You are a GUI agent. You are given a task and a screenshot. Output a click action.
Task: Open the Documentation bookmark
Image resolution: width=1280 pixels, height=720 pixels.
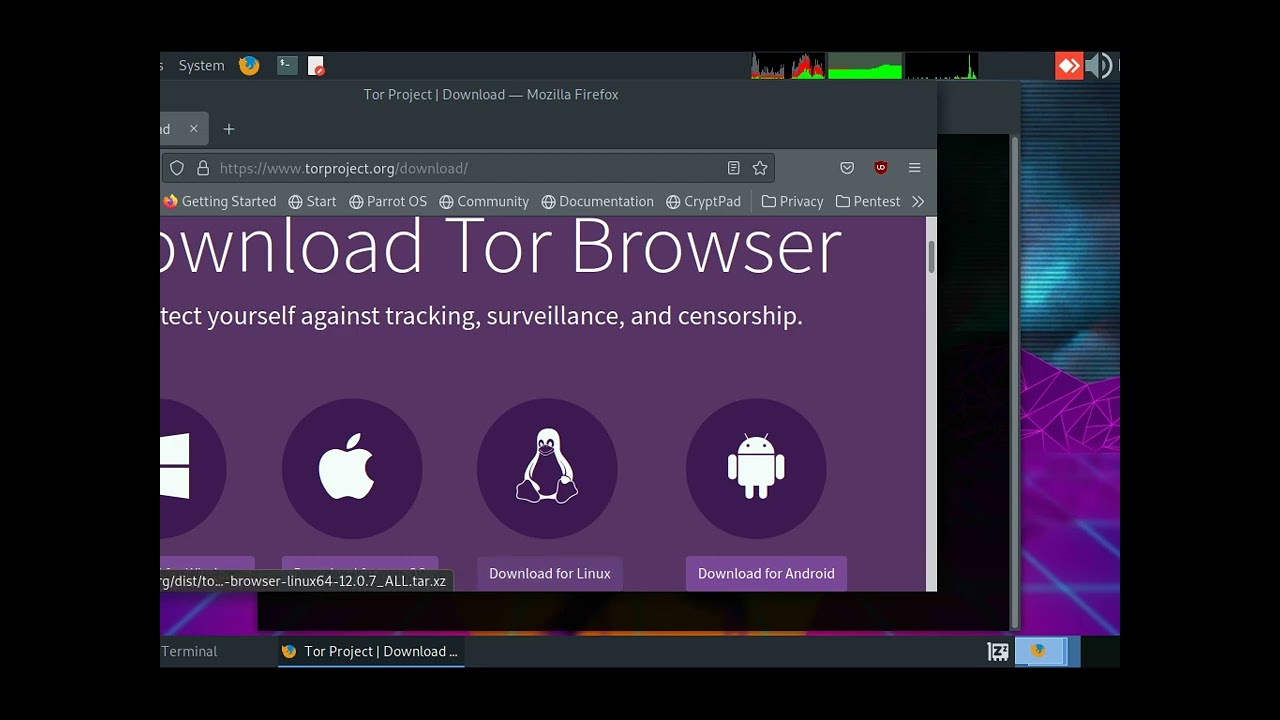coord(597,201)
